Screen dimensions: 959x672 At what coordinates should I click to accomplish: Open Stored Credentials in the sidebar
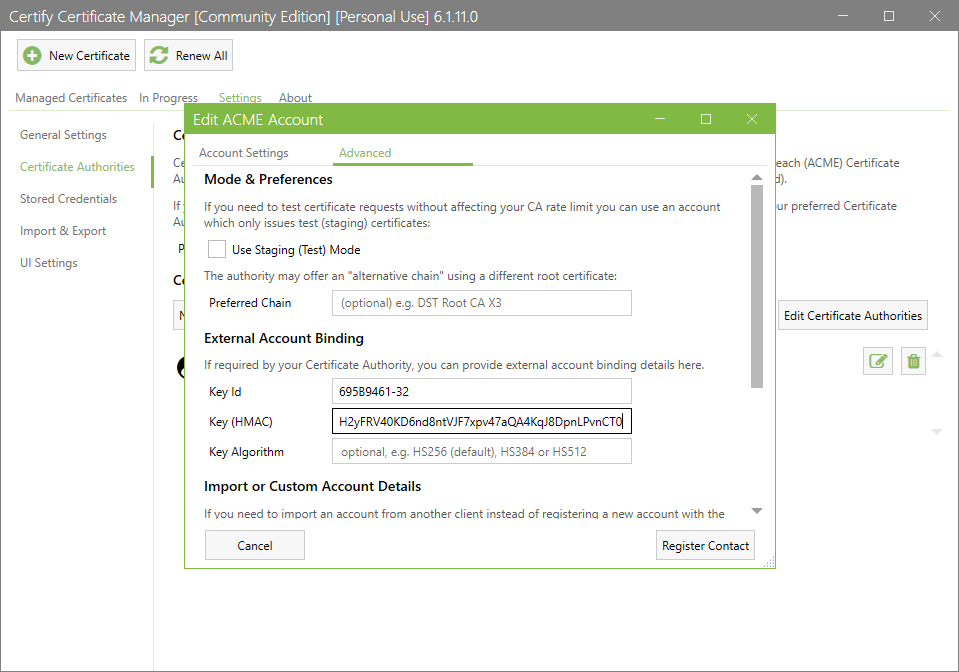(68, 199)
